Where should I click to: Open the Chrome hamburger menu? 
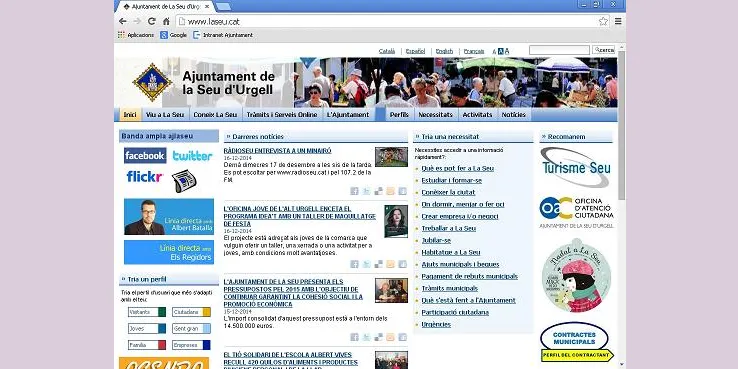coord(618,21)
